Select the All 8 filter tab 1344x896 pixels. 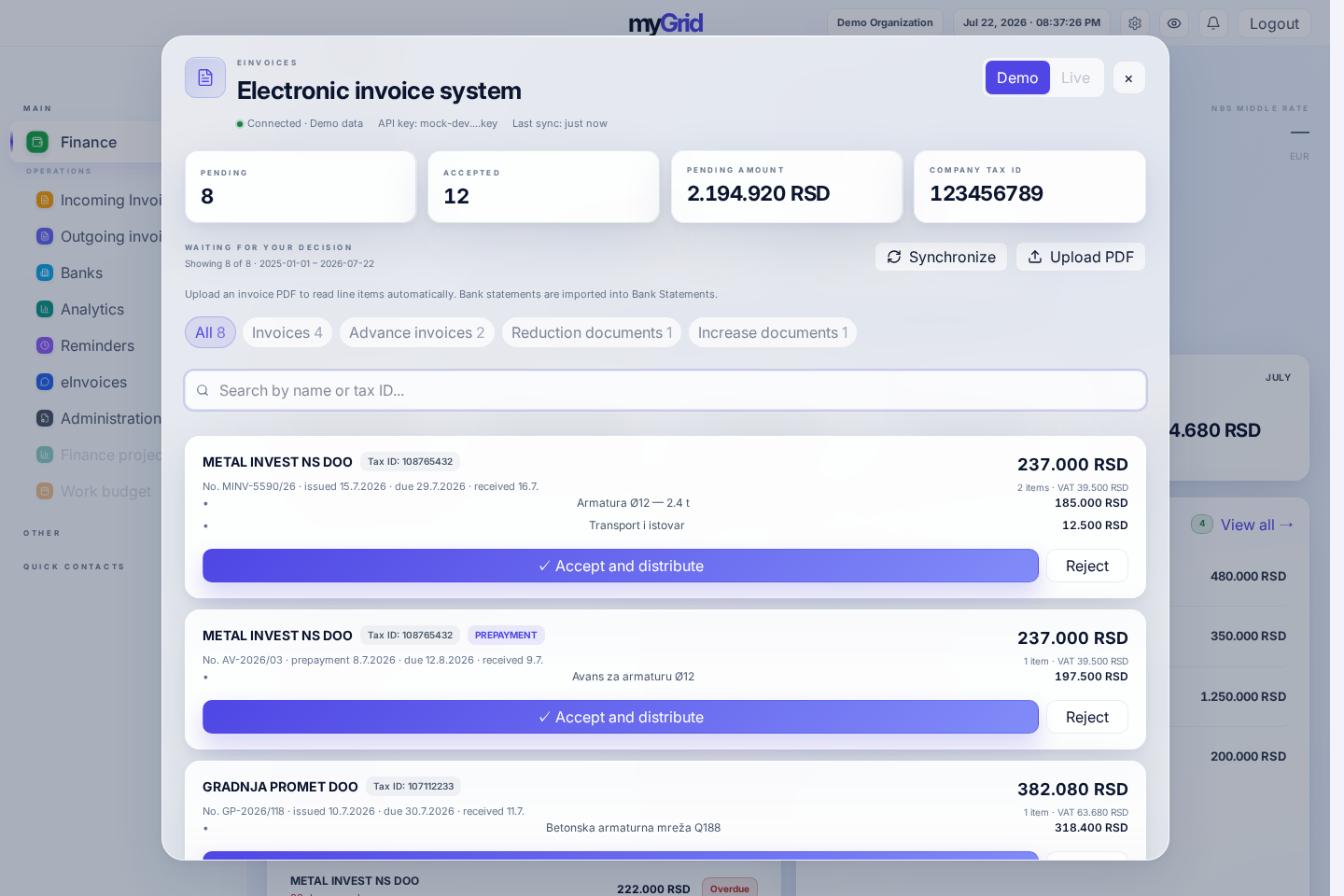[x=210, y=332]
